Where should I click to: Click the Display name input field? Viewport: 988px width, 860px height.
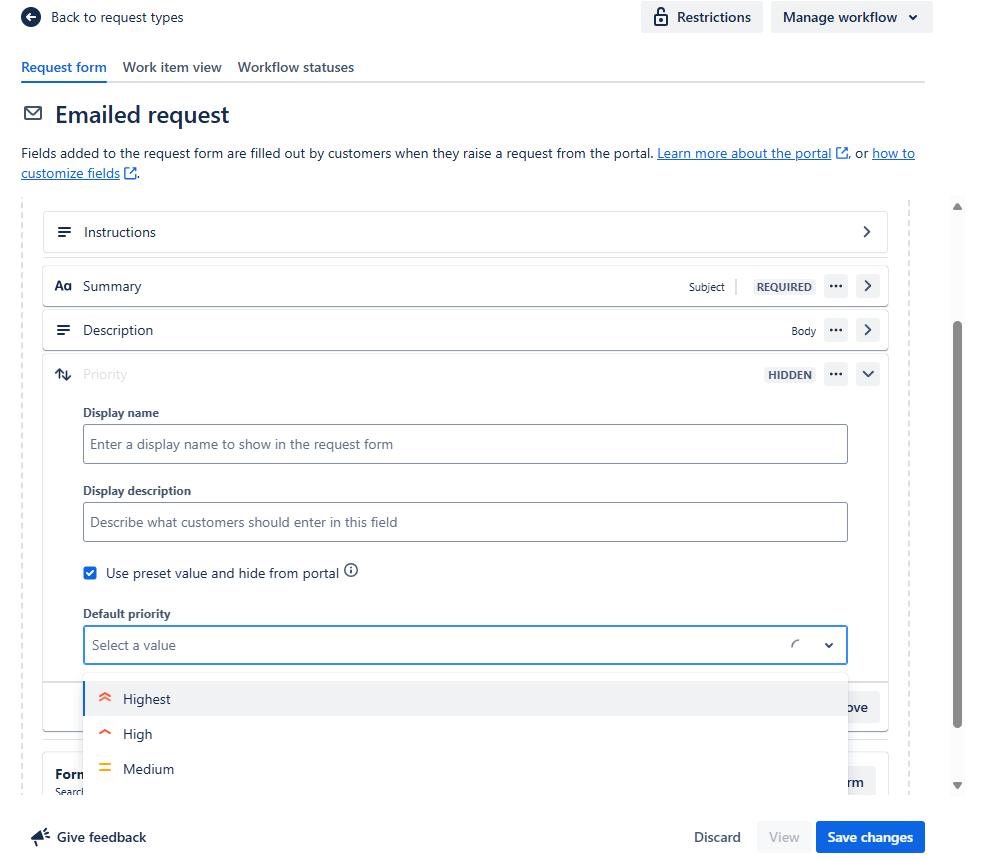coord(465,444)
